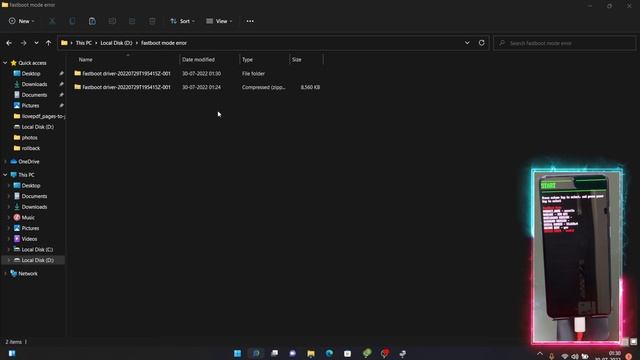Select Local Disk (C:) in sidebar

37,249
